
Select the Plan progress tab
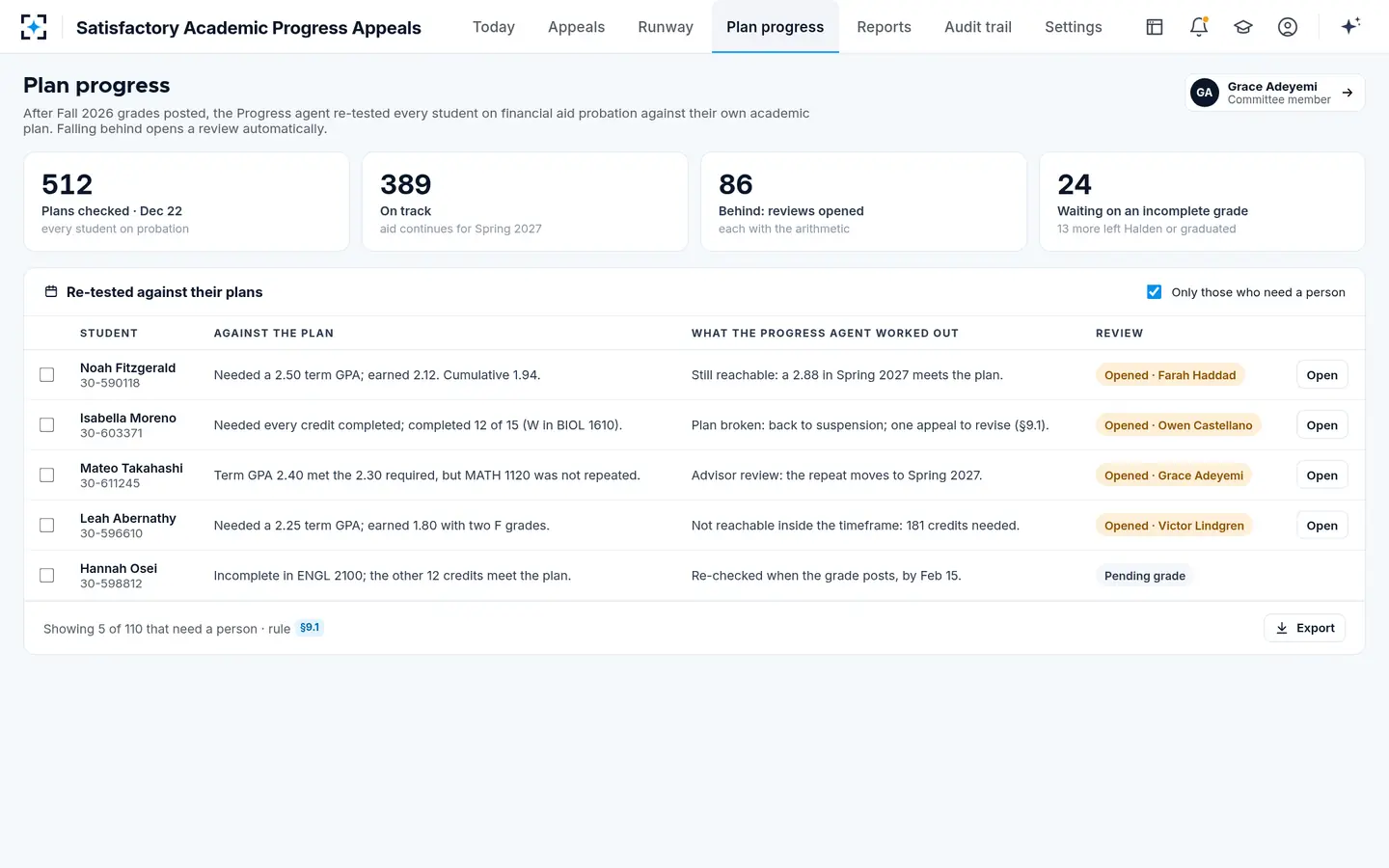click(x=776, y=27)
